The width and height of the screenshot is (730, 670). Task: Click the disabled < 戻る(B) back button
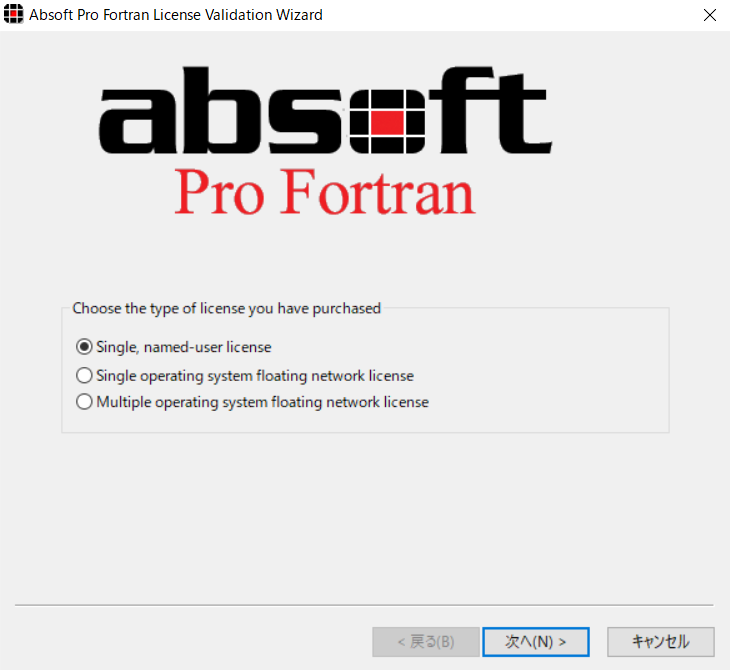pos(426,642)
